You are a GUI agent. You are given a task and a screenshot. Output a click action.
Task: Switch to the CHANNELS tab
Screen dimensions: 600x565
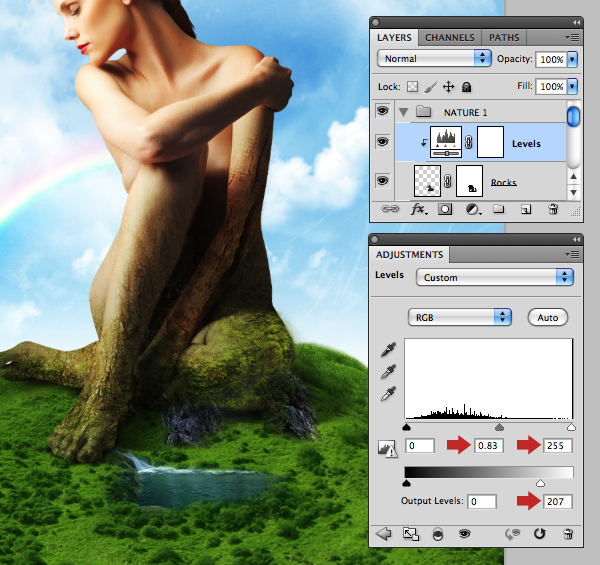[450, 37]
